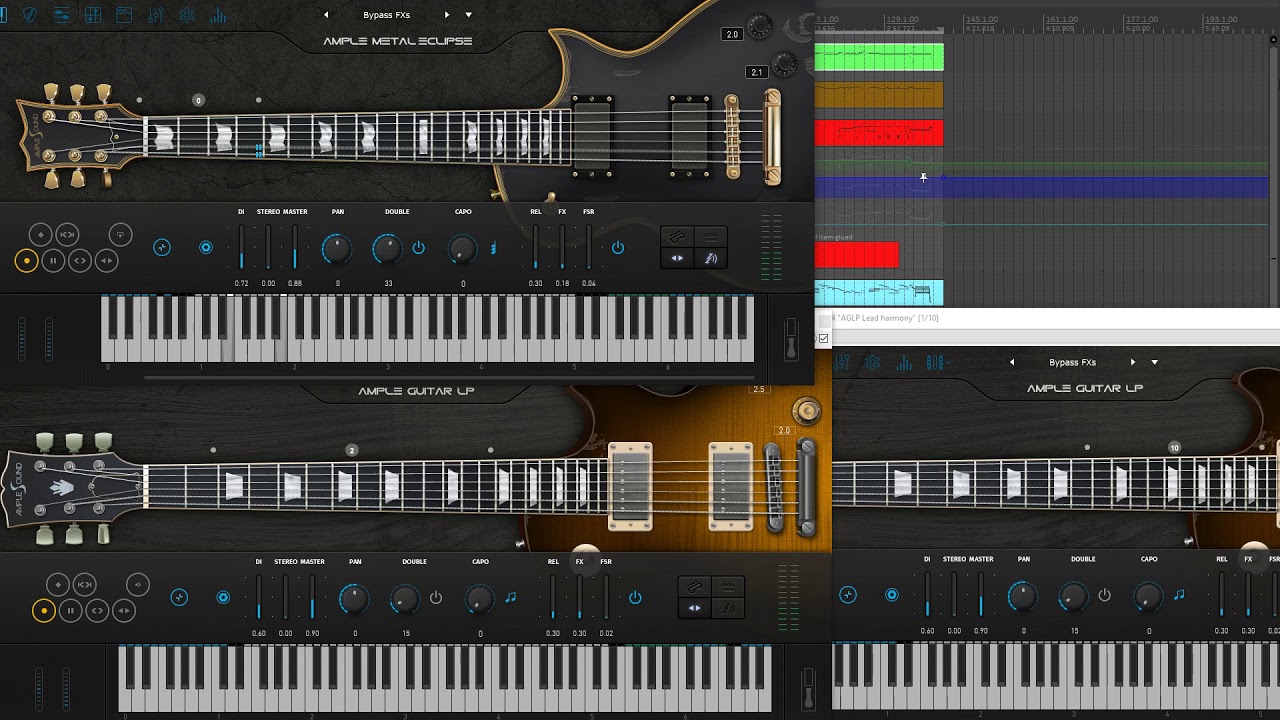Image resolution: width=1280 pixels, height=720 pixels.
Task: Toggle the FX power button in Metal Eclipse
Action: click(618, 248)
